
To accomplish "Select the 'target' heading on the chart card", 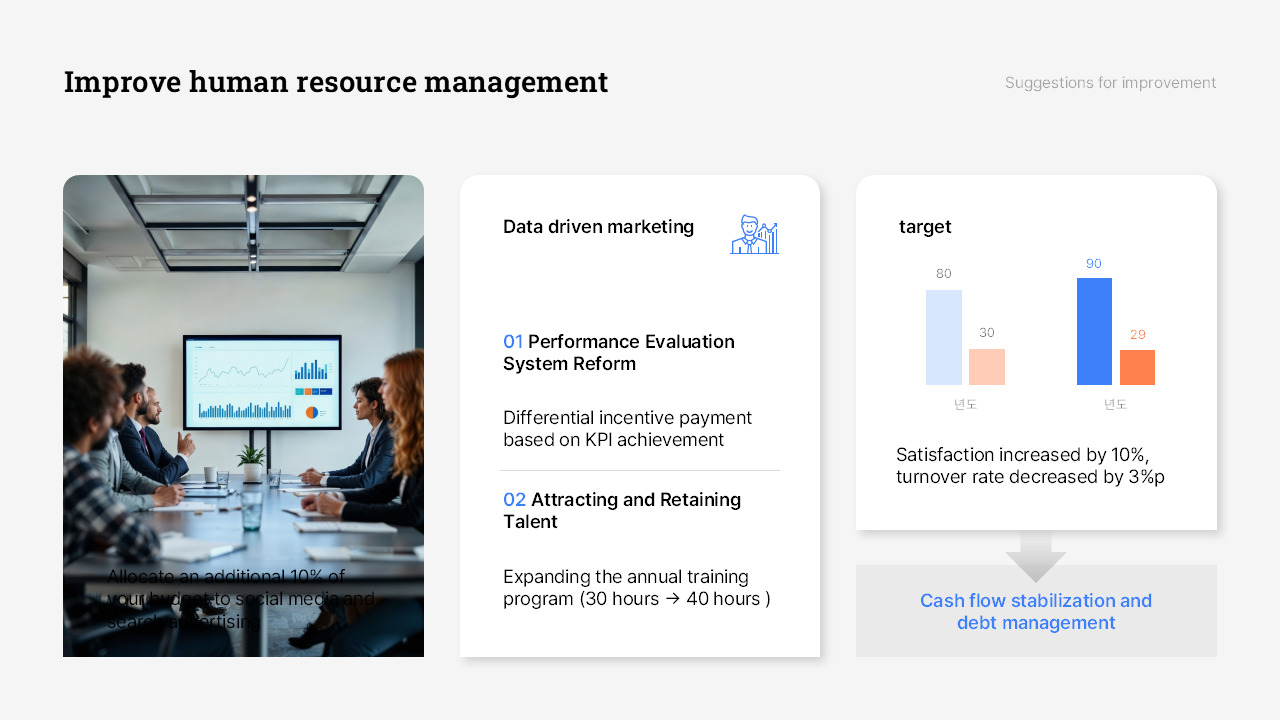I will [x=924, y=226].
